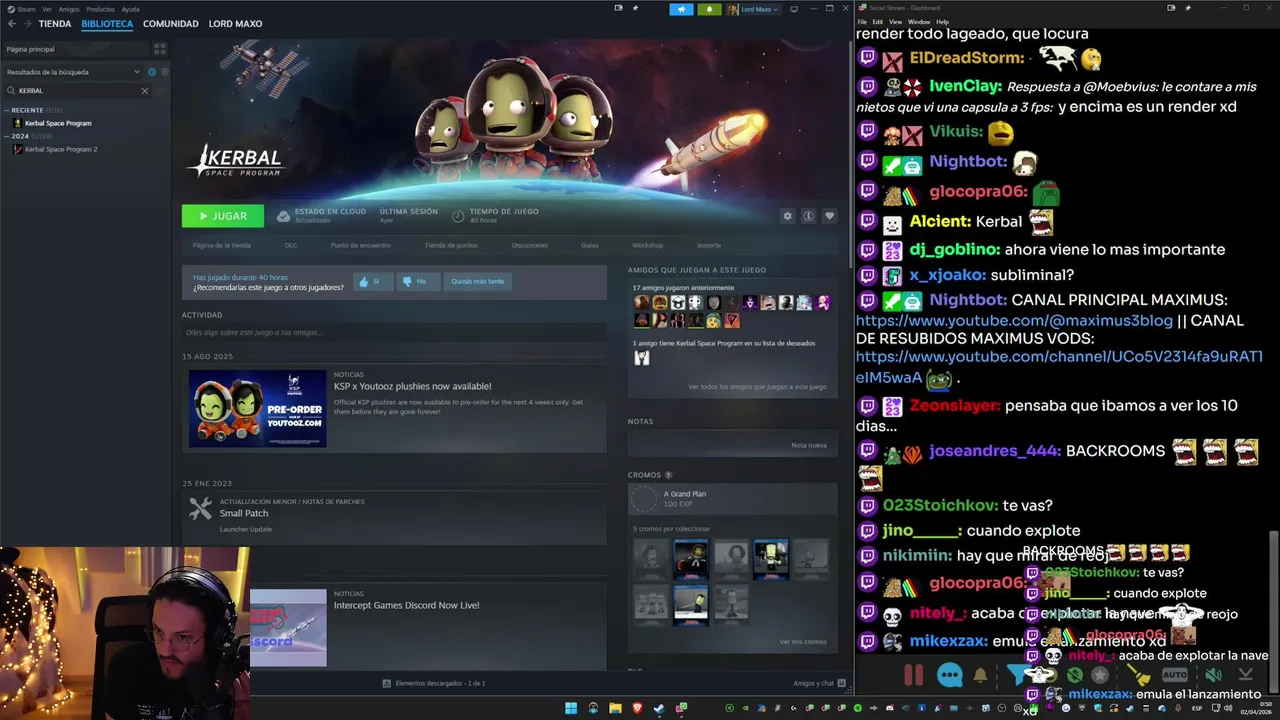The height and width of the screenshot is (720, 1280).
Task: Click Ver todos los amigos link
Action: [757, 386]
